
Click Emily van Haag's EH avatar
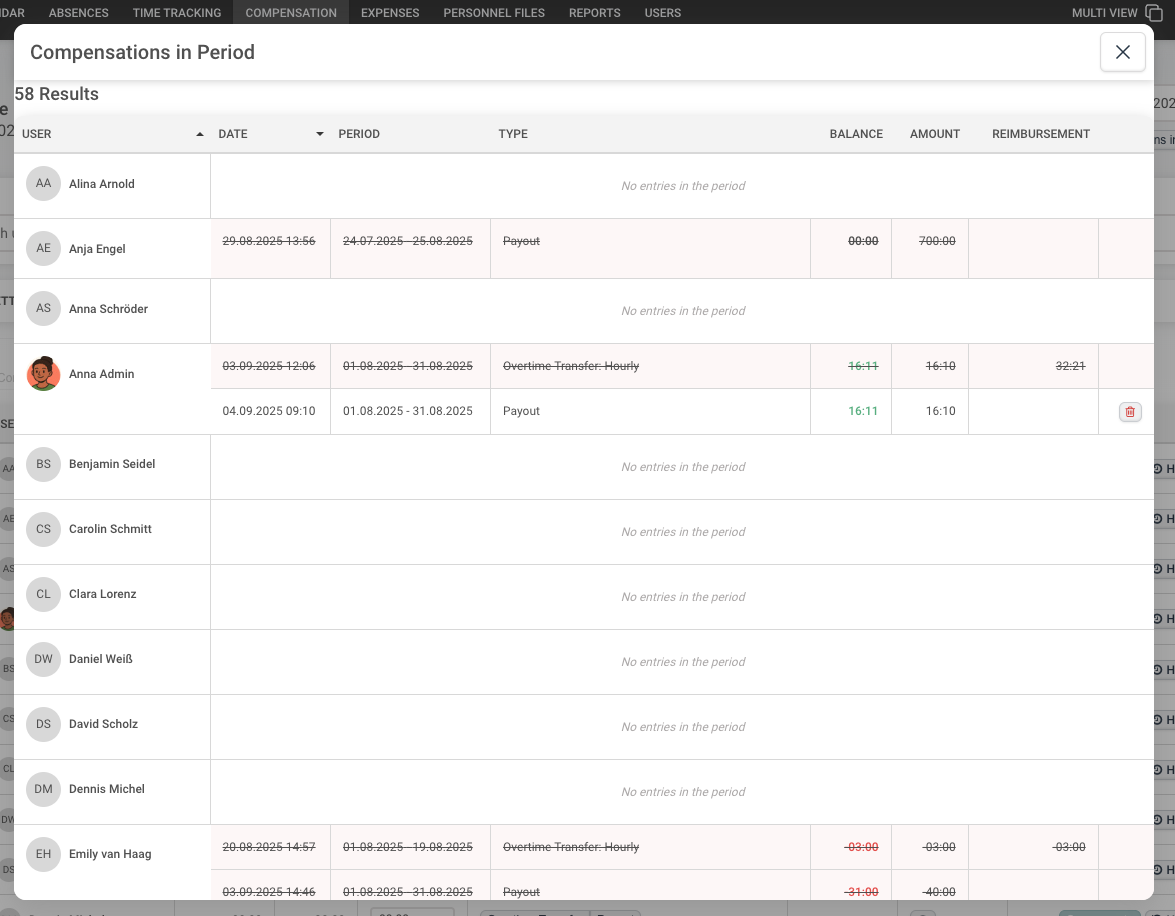tap(43, 855)
